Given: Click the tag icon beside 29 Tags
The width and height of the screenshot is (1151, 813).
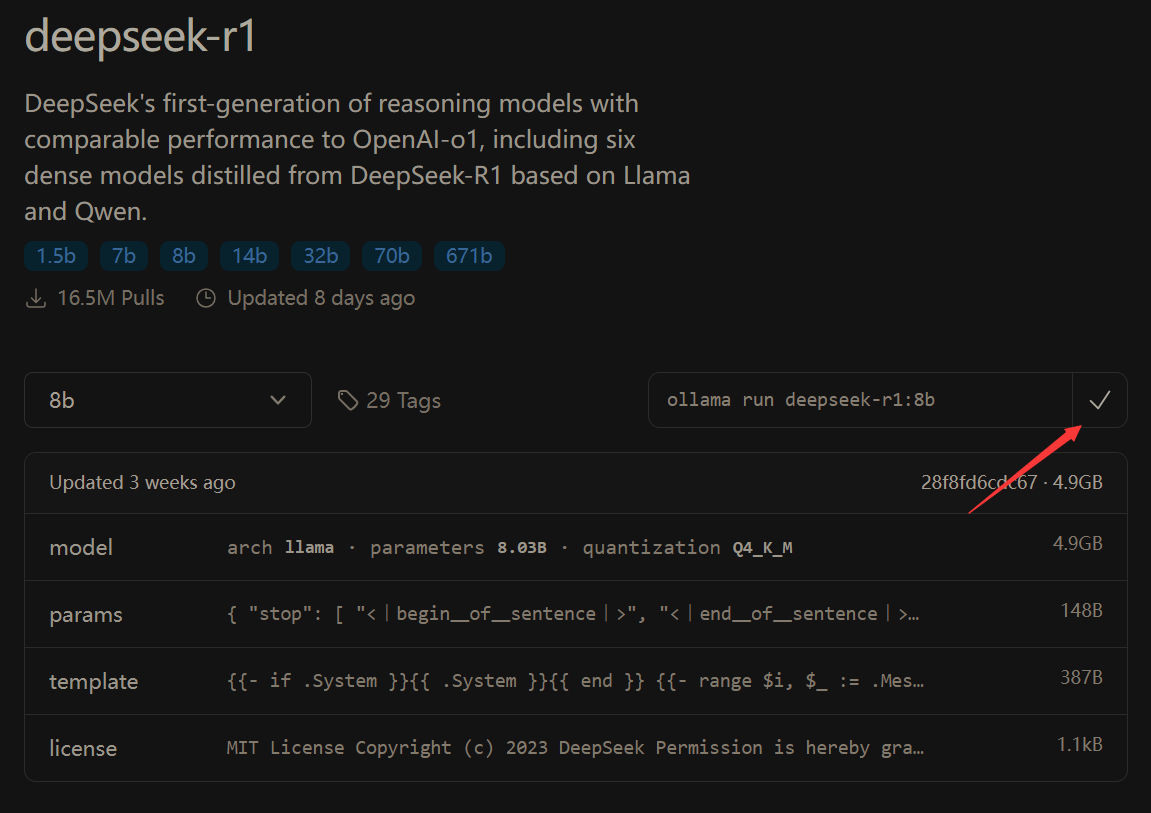Looking at the screenshot, I should pos(348,401).
